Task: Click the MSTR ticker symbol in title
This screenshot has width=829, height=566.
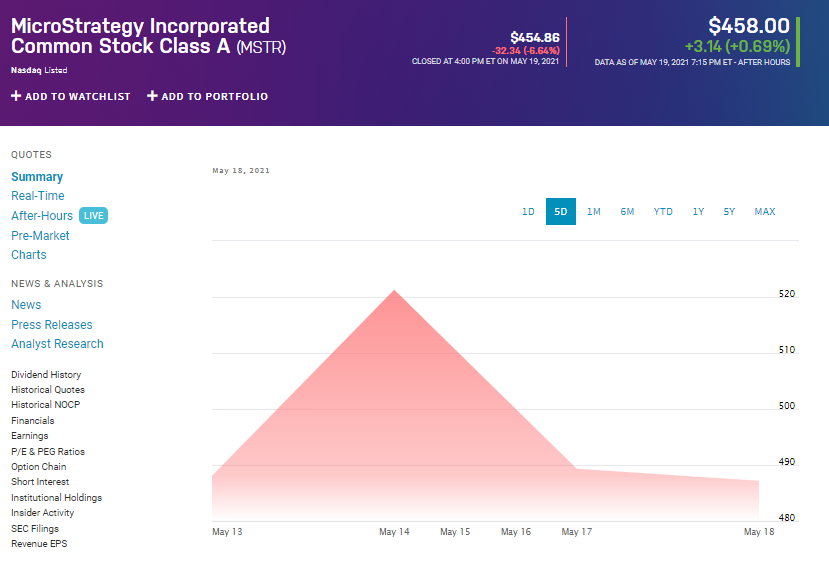Action: tap(261, 47)
